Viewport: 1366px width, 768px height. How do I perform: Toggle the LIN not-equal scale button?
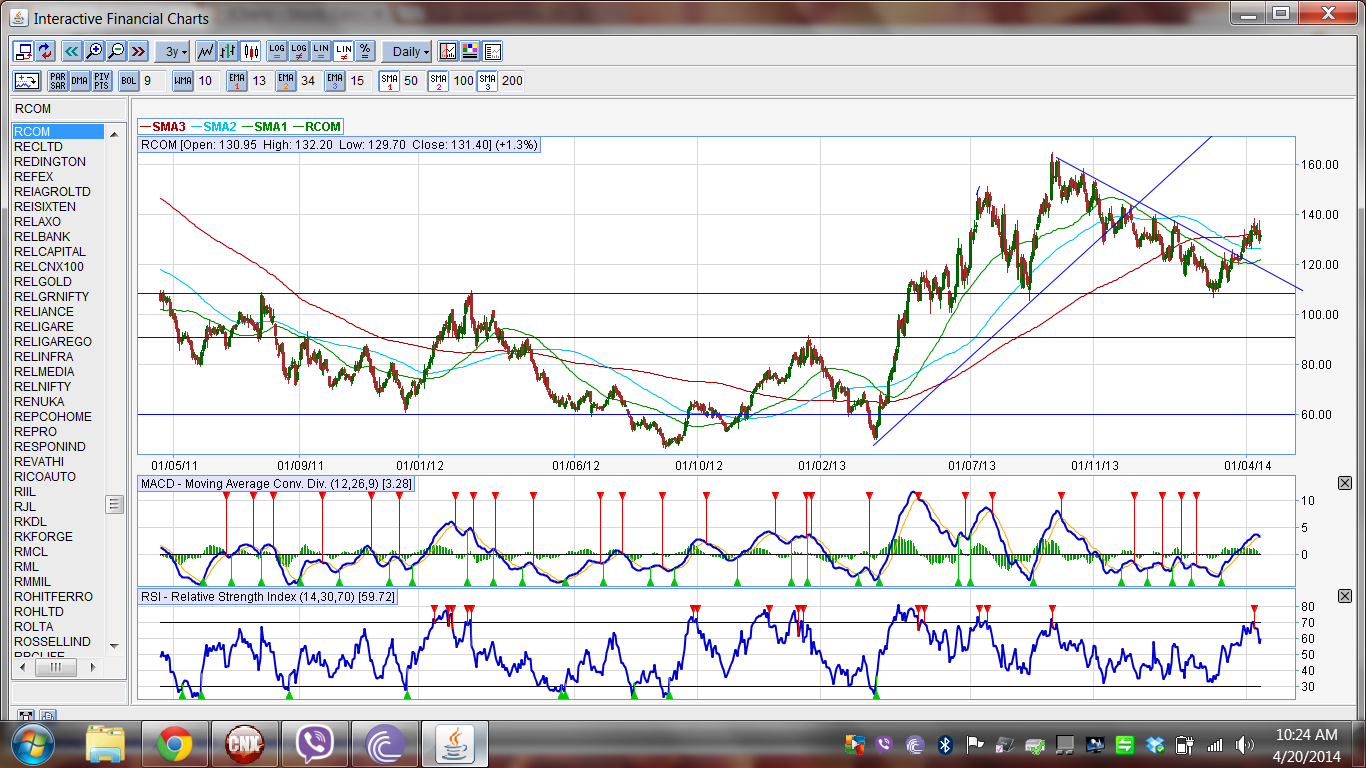[343, 51]
